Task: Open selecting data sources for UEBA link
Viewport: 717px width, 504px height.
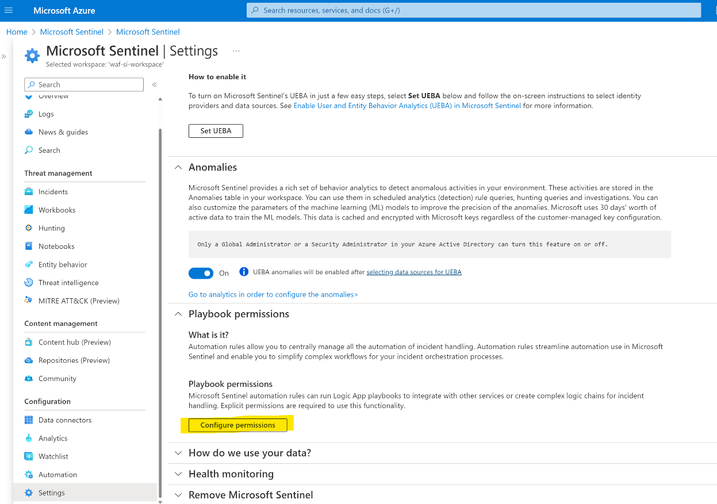Action: point(414,272)
